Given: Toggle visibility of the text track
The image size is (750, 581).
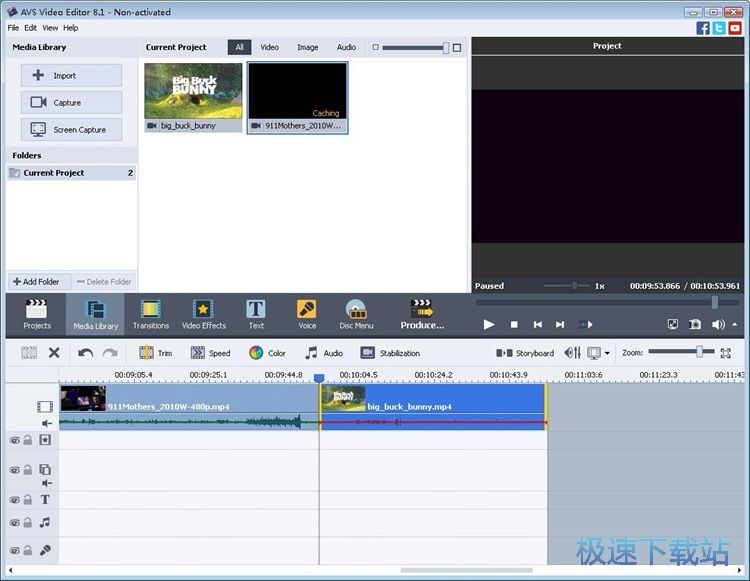Looking at the screenshot, I should 15,500.
